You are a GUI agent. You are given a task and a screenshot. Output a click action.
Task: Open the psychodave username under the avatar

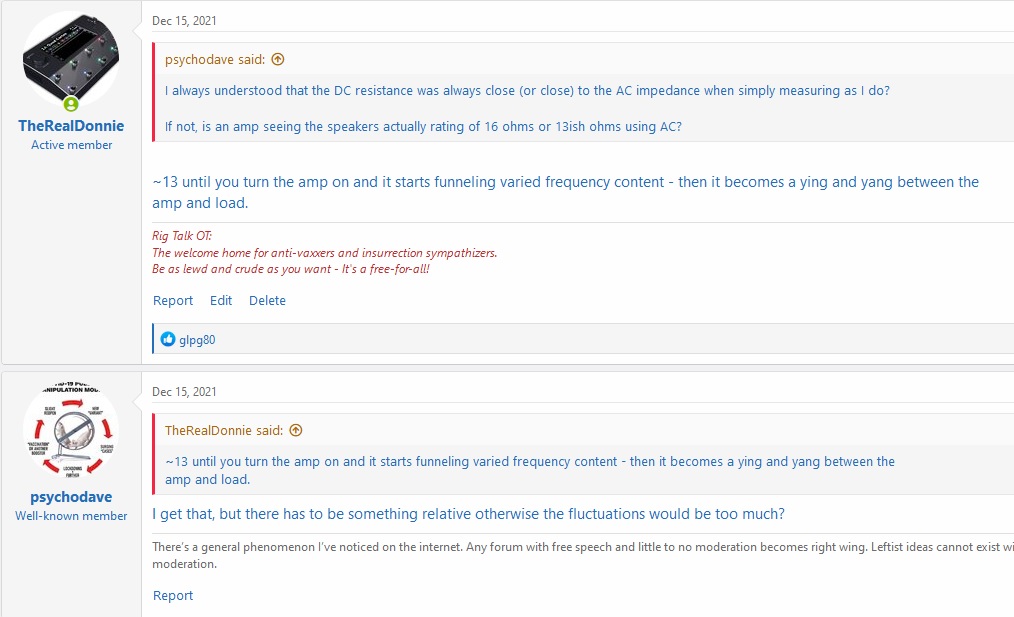71,497
